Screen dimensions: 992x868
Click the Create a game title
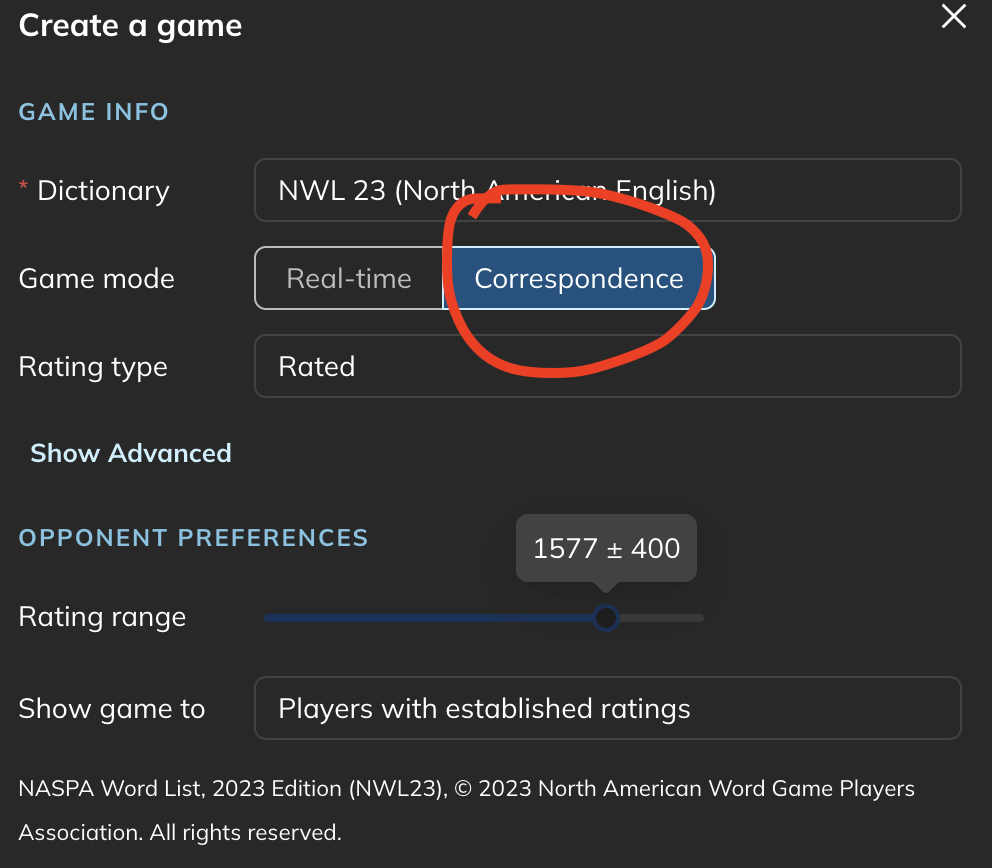(130, 25)
